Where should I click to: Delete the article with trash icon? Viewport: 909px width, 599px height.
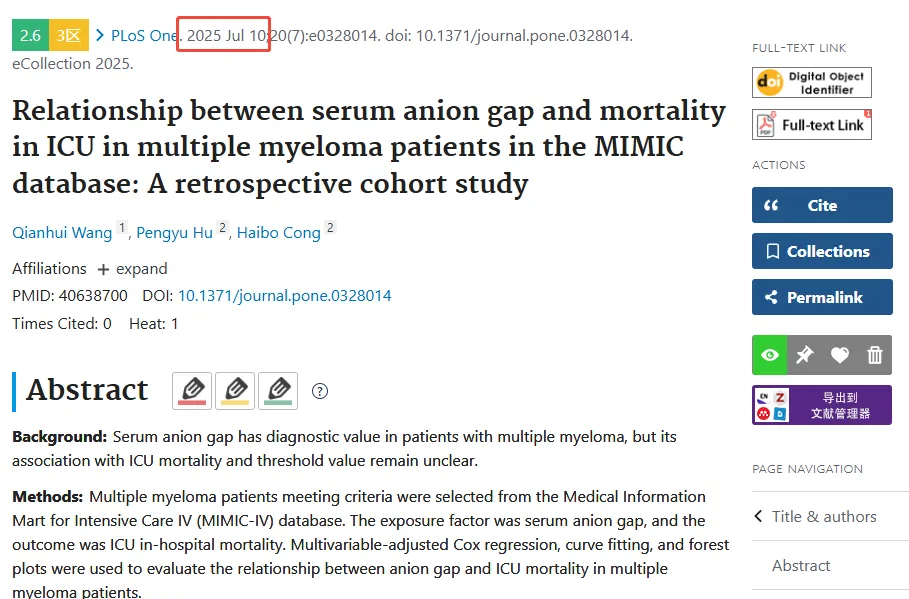pos(874,355)
